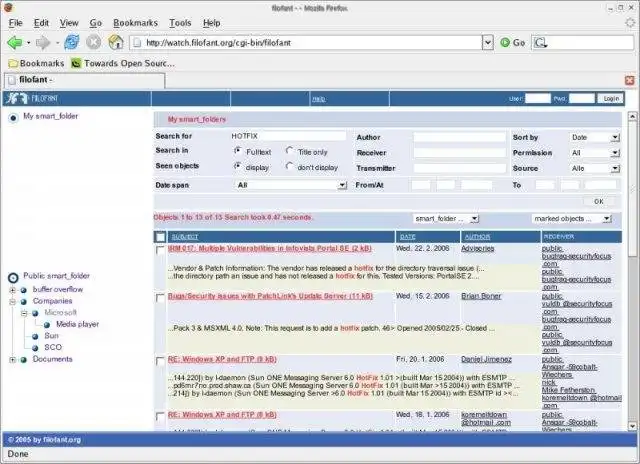Check the PatchLink Update Server row
This screenshot has height=464, width=640.
tap(160, 297)
